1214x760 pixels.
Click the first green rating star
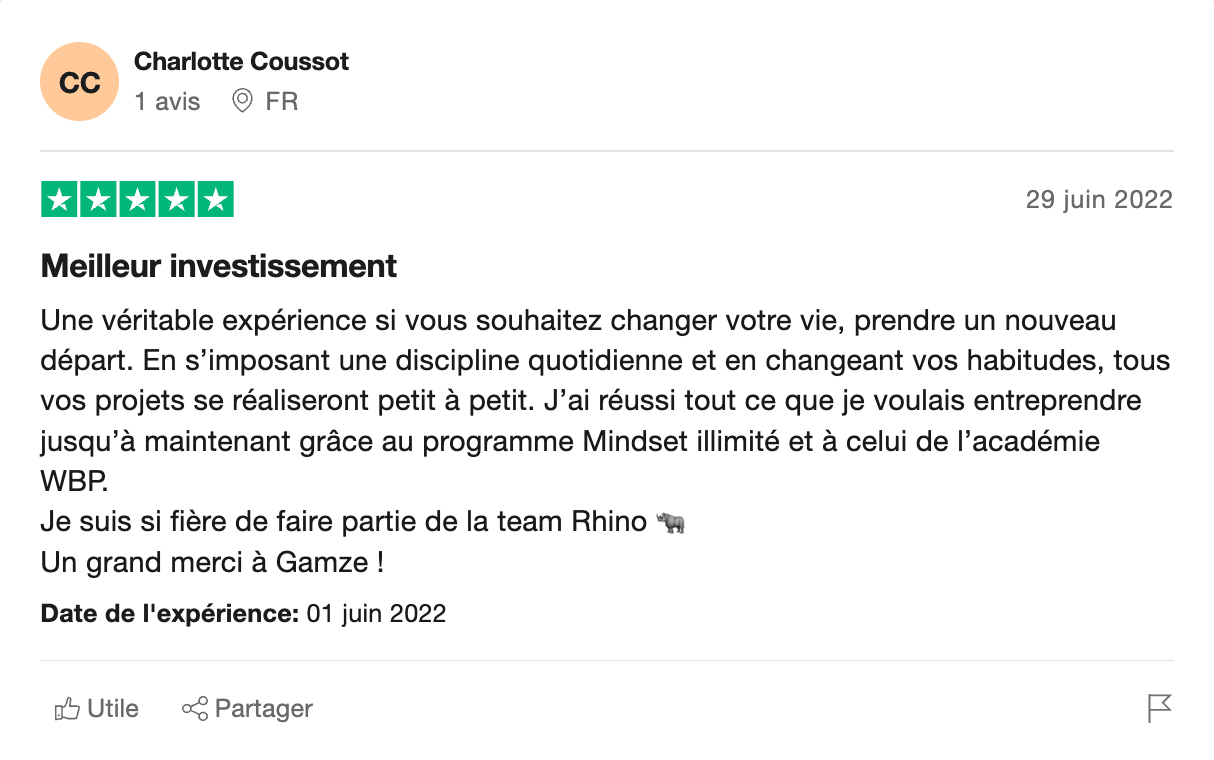(60, 200)
